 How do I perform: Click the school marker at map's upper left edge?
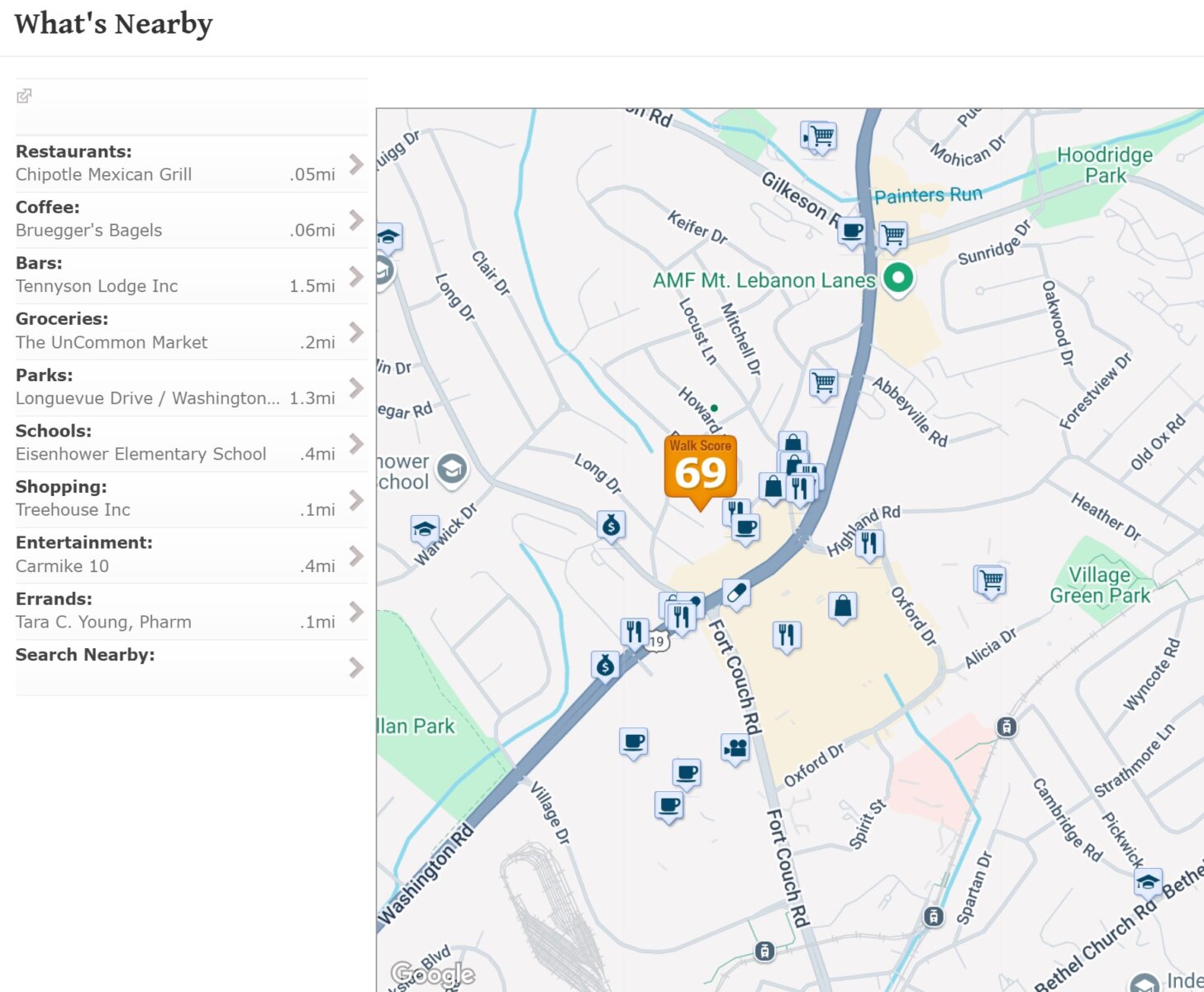point(389,239)
